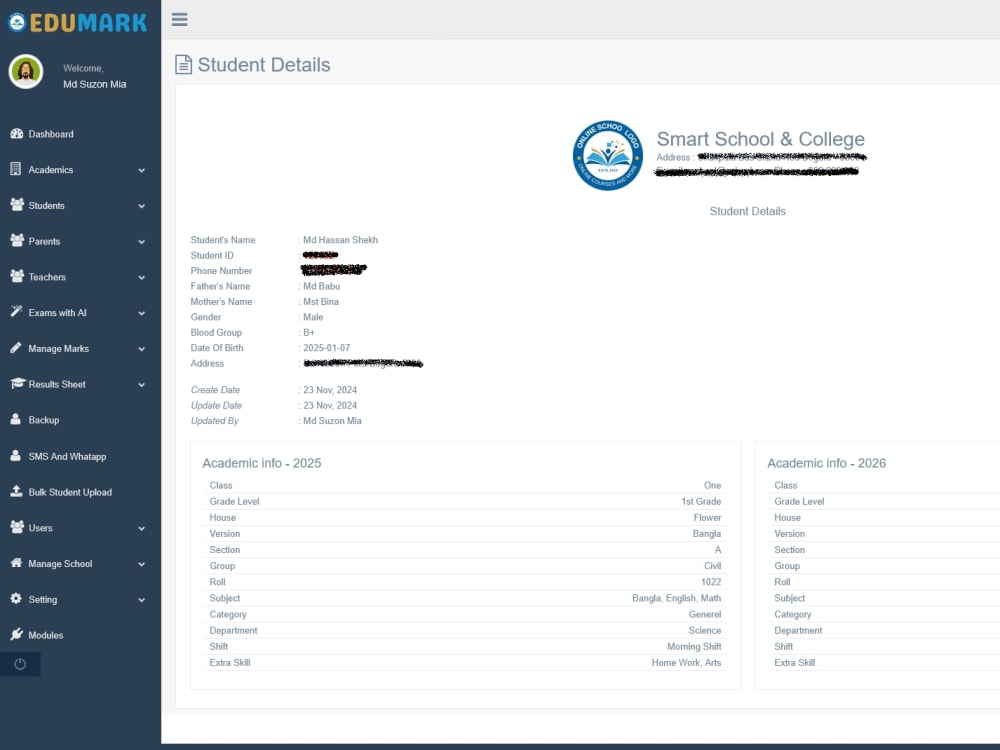
Task: Click group value Civil
Action: 712,566
